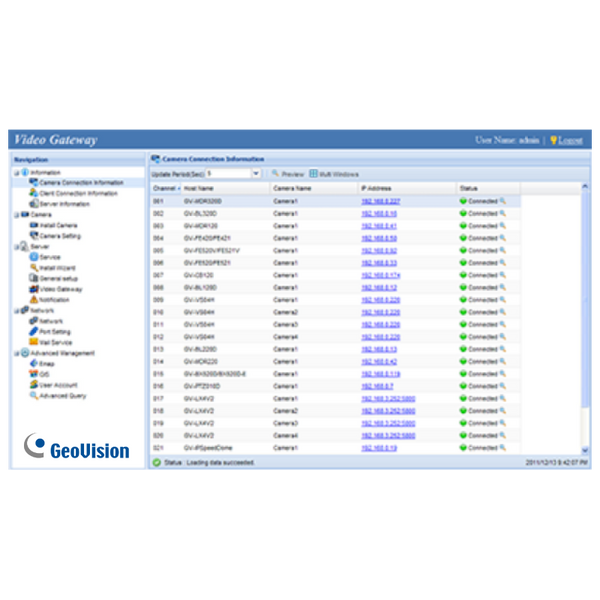
Task: Select the Install Camera icon
Action: (x=34, y=225)
